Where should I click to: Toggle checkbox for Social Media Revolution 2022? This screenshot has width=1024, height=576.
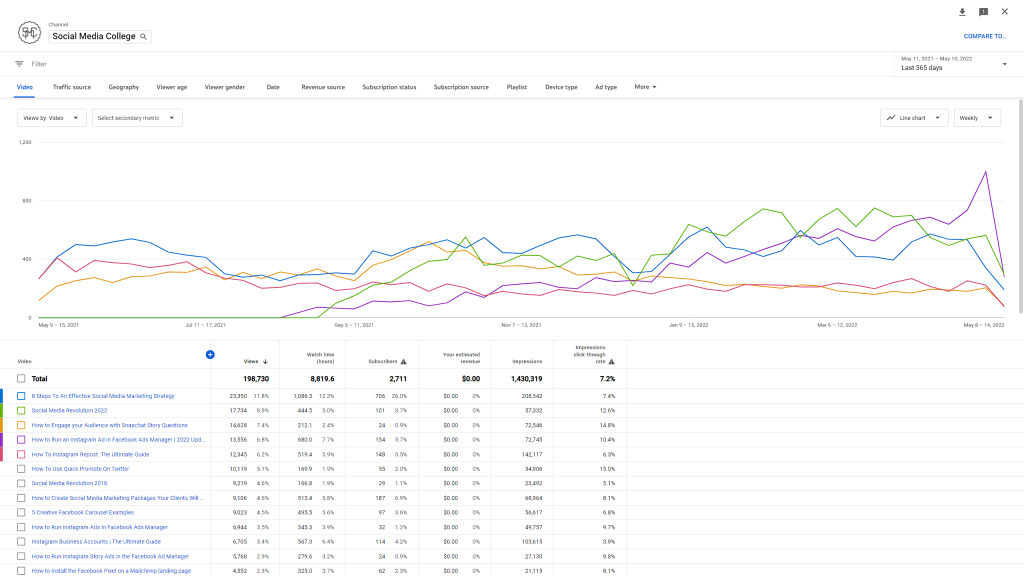click(21, 410)
